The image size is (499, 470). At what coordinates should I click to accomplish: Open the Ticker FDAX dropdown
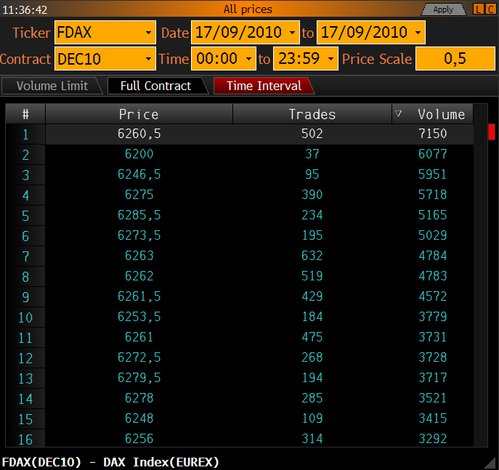tap(105, 32)
